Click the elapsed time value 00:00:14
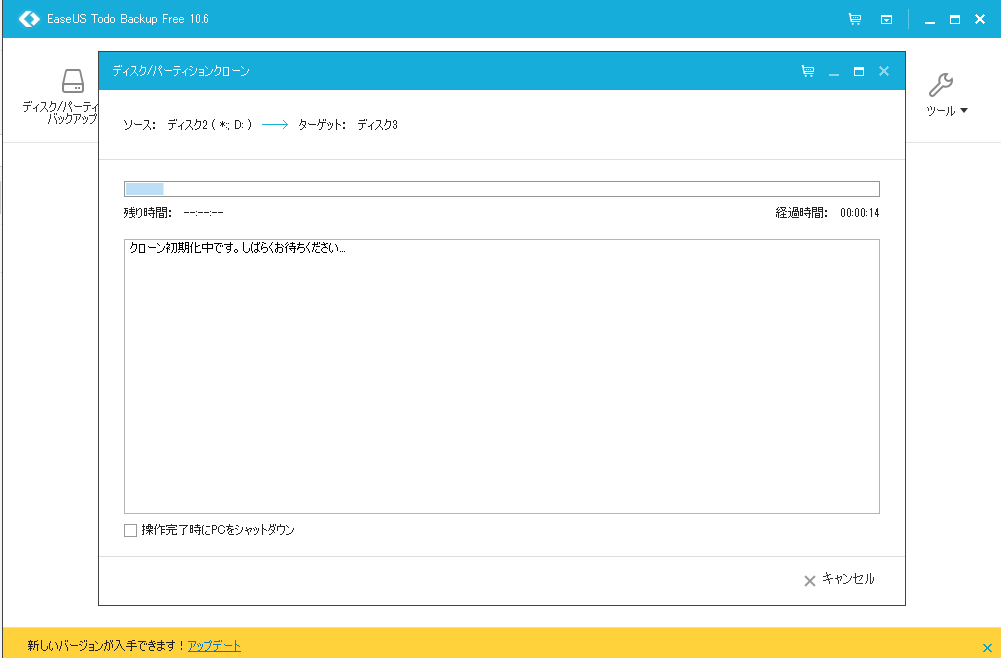 tap(859, 213)
